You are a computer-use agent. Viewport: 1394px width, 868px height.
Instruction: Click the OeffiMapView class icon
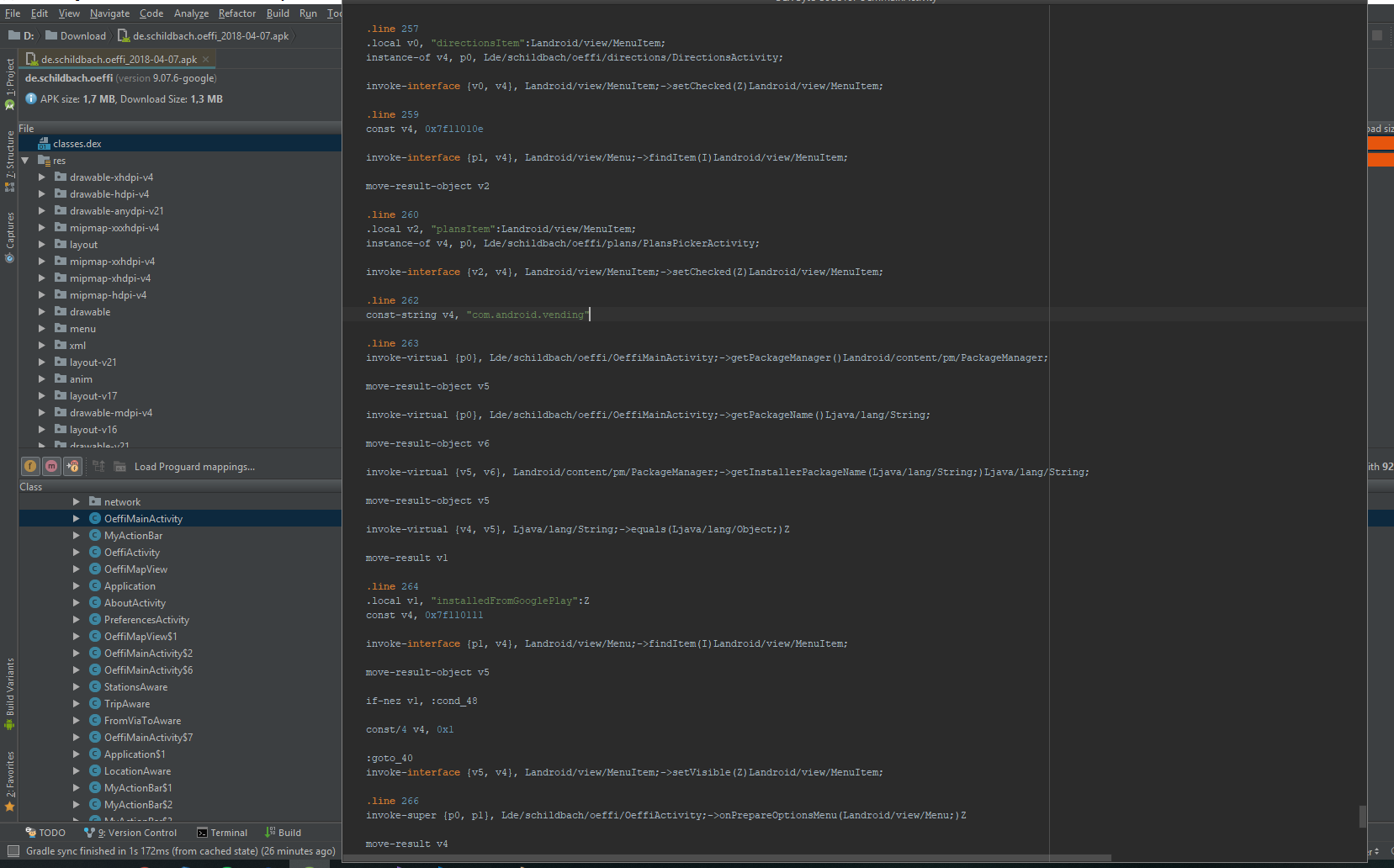[x=95, y=569]
